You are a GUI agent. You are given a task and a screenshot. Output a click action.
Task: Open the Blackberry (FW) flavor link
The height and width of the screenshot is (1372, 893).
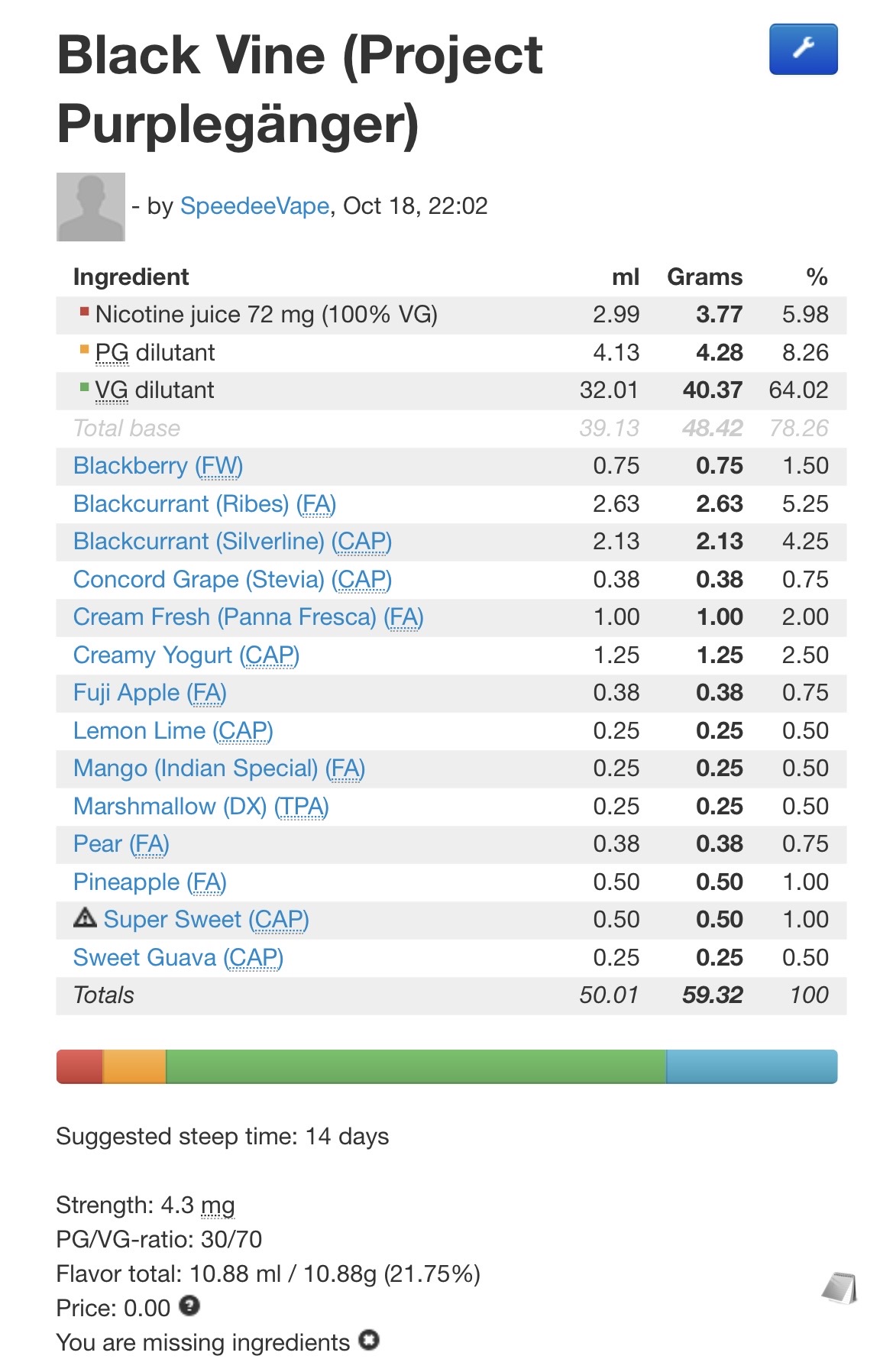158,466
